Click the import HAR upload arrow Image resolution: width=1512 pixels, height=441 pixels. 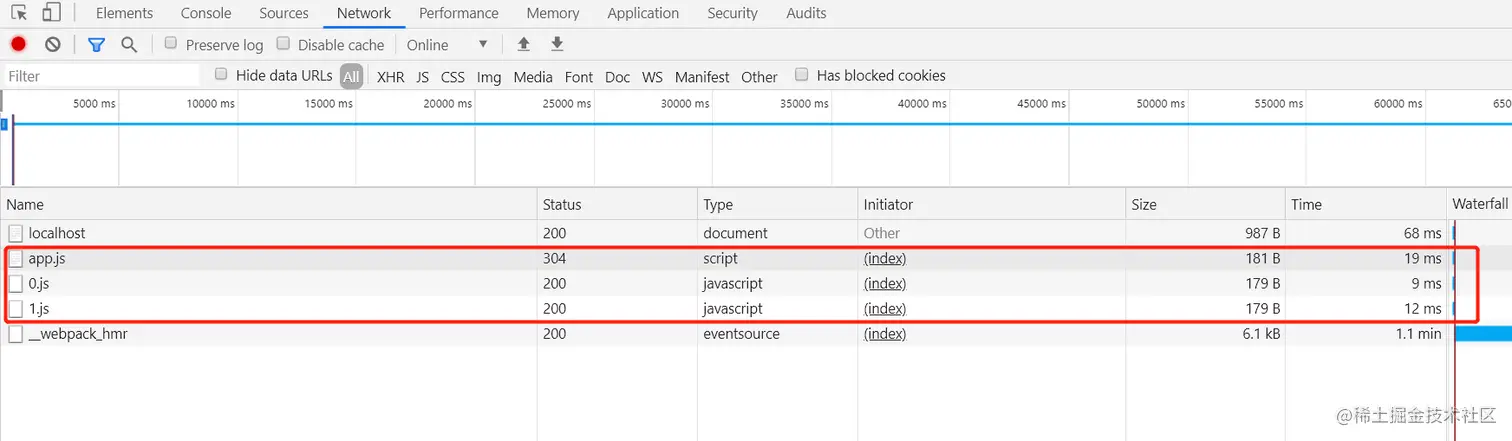[x=523, y=45]
